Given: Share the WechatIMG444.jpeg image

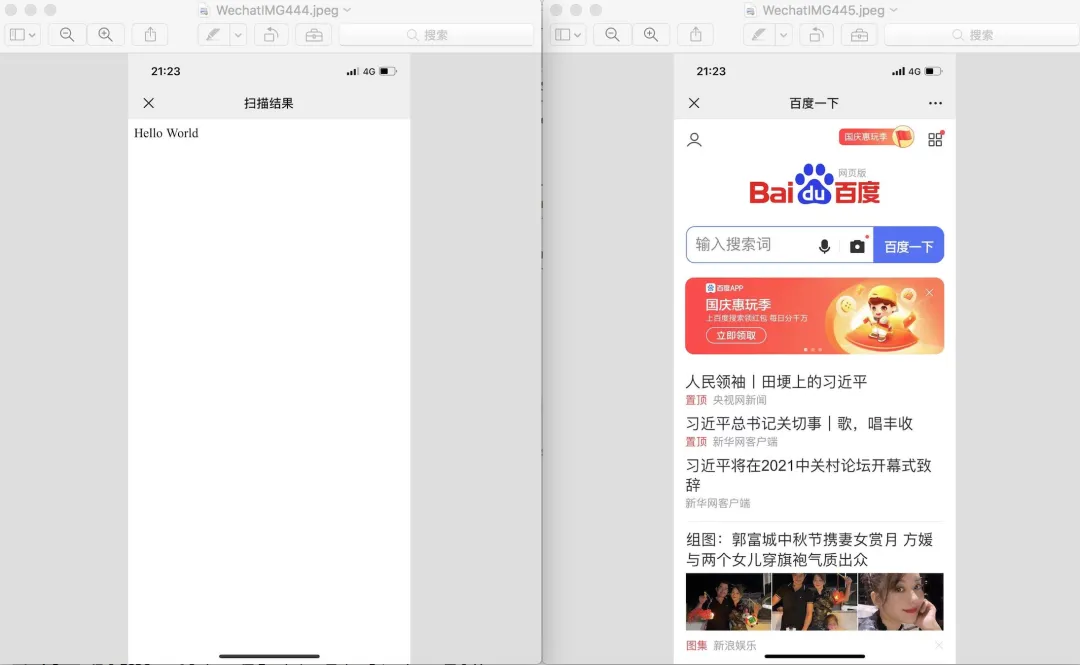Looking at the screenshot, I should click(x=150, y=34).
